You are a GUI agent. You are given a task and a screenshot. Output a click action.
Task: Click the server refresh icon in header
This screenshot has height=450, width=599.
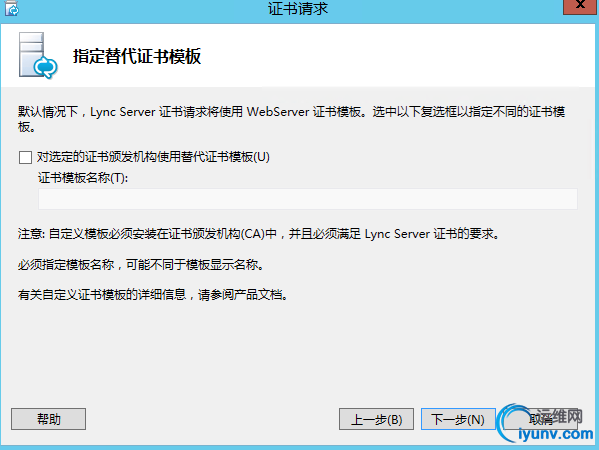(x=38, y=56)
